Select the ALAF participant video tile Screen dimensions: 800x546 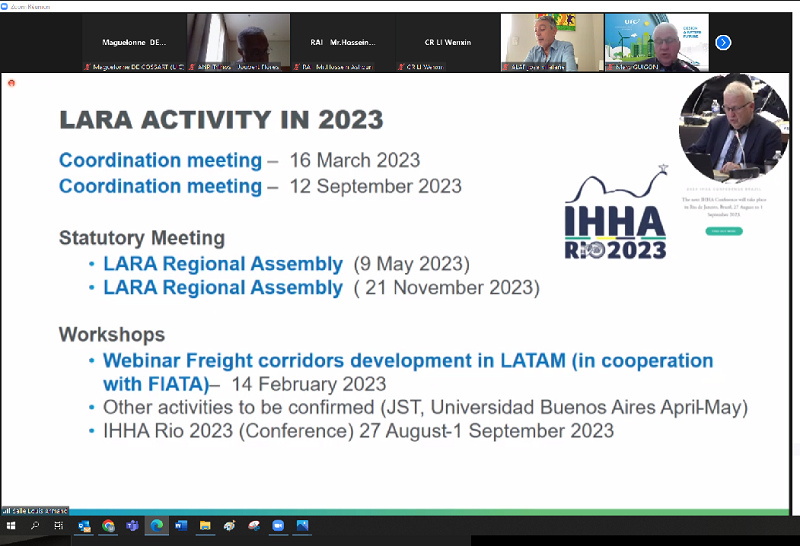[x=552, y=42]
